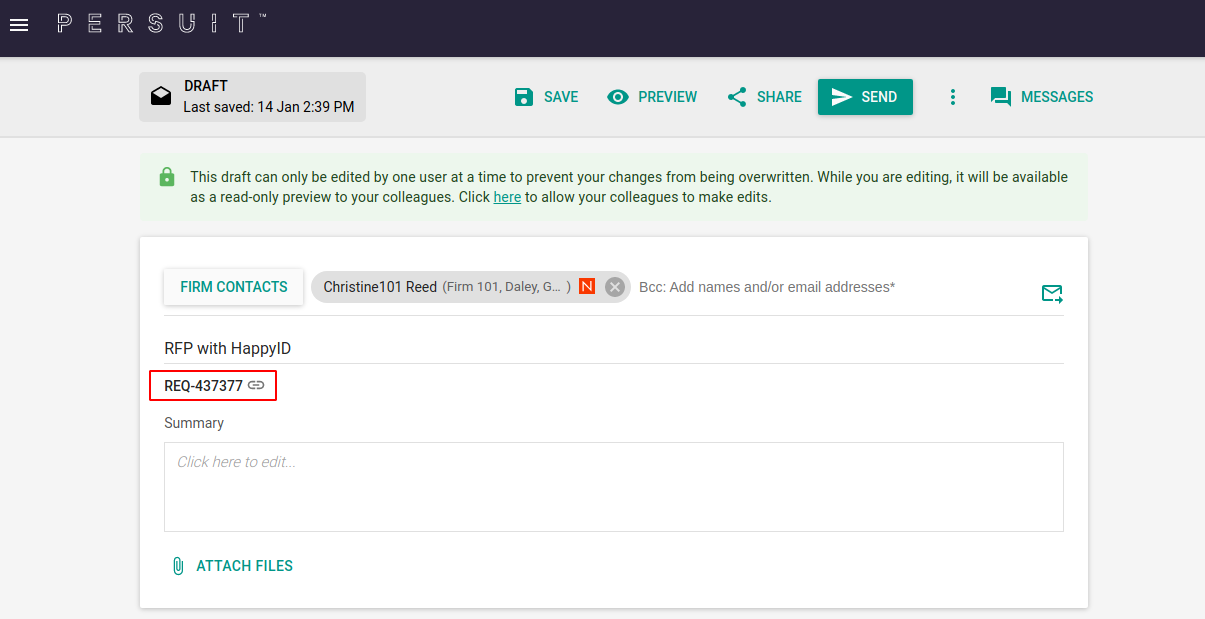
Task: Preview the request with eye icon
Action: [652, 97]
